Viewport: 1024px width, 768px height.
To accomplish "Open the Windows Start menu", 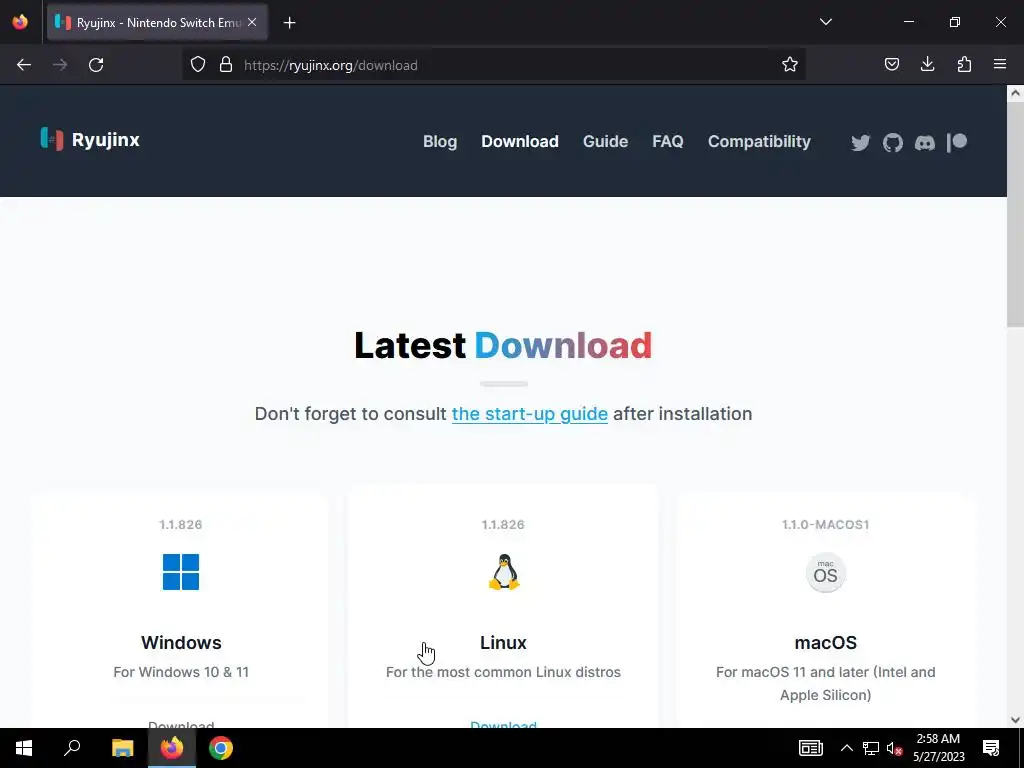I will click(x=24, y=748).
